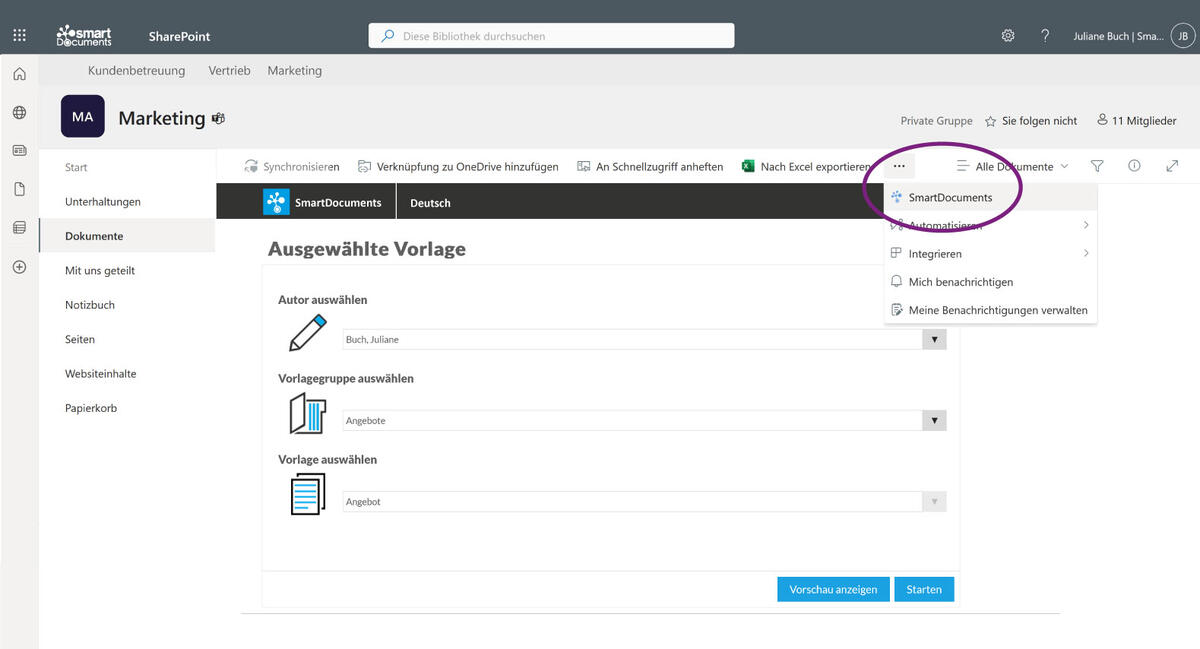Go to home icon in left rail
Viewport: 1200px width, 649px height.
click(19, 74)
